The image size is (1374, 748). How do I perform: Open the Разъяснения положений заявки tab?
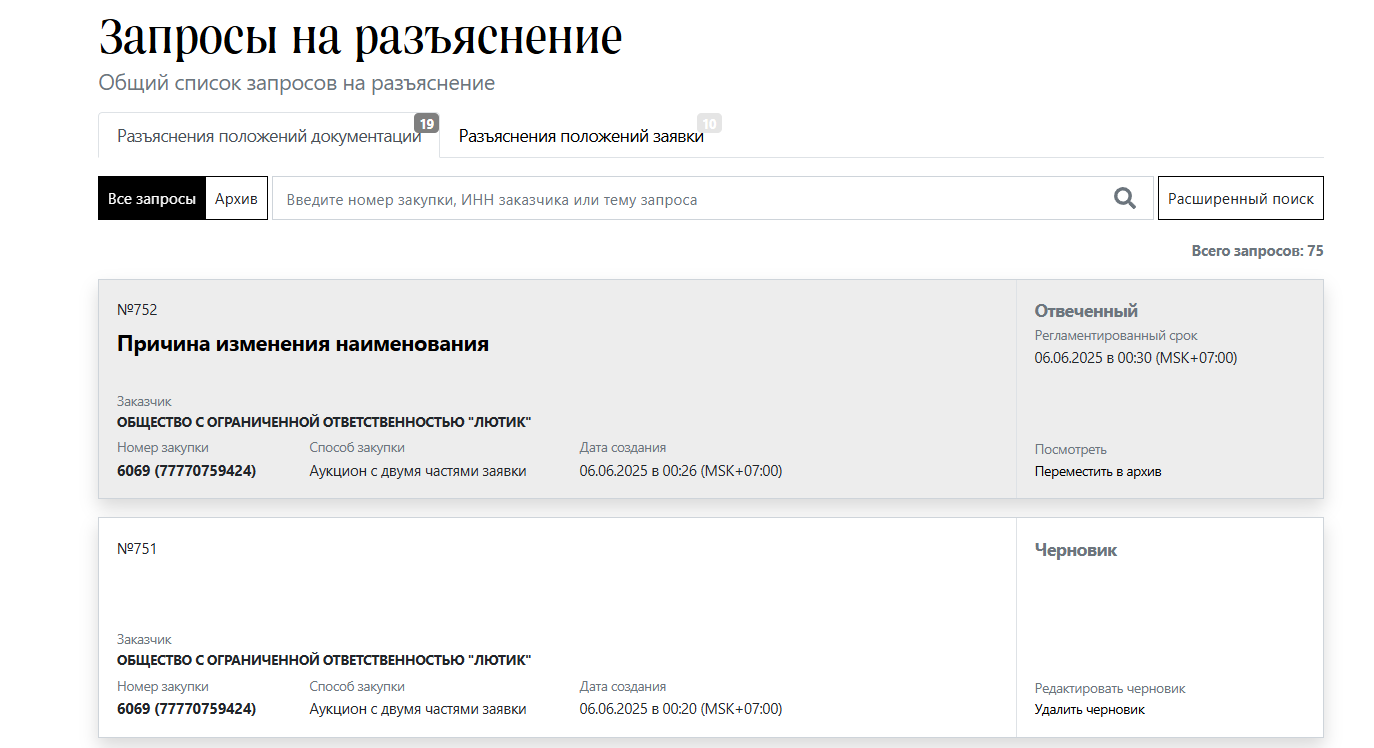point(581,137)
